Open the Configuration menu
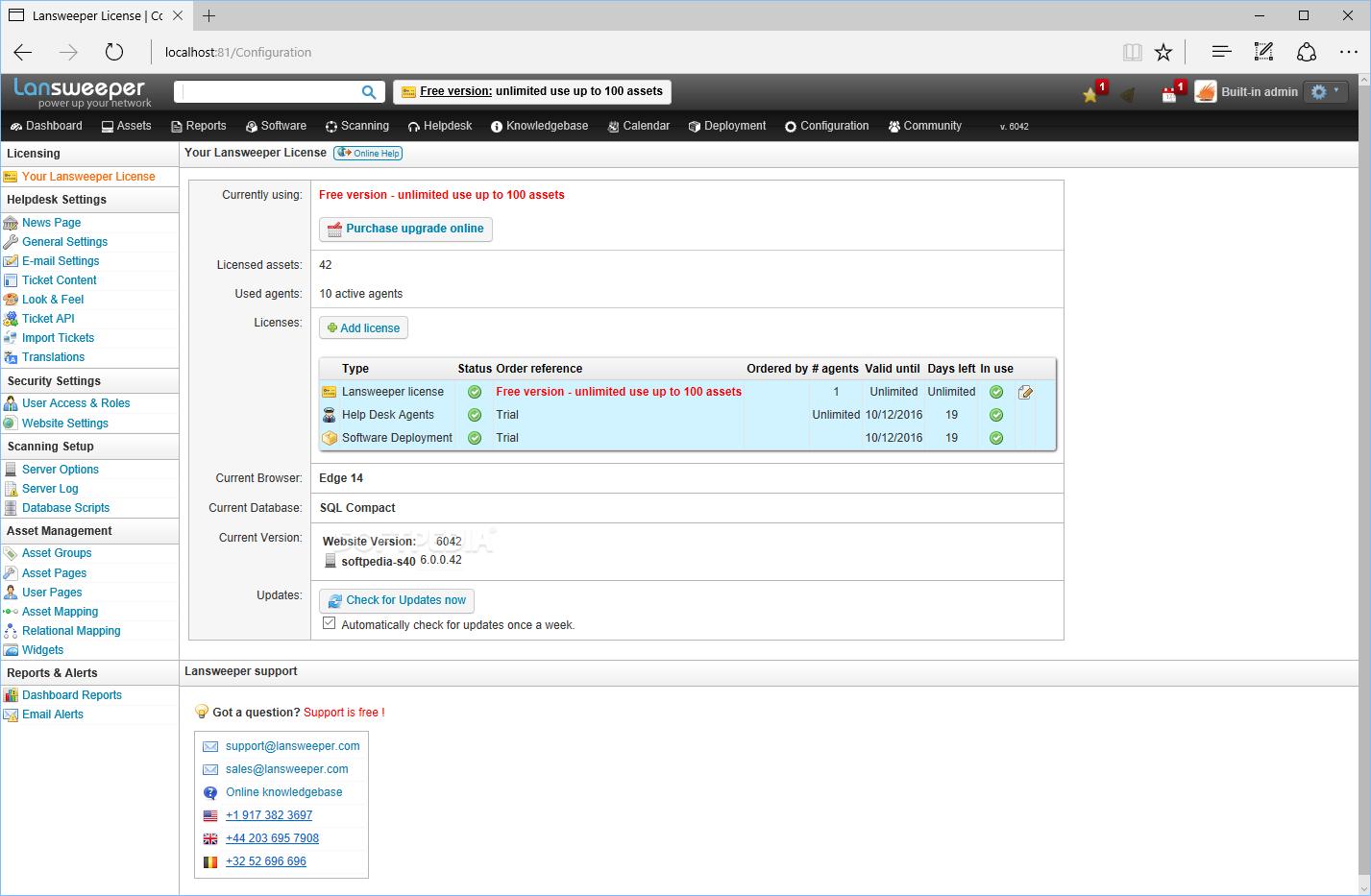This screenshot has width=1371, height=896. tap(827, 126)
